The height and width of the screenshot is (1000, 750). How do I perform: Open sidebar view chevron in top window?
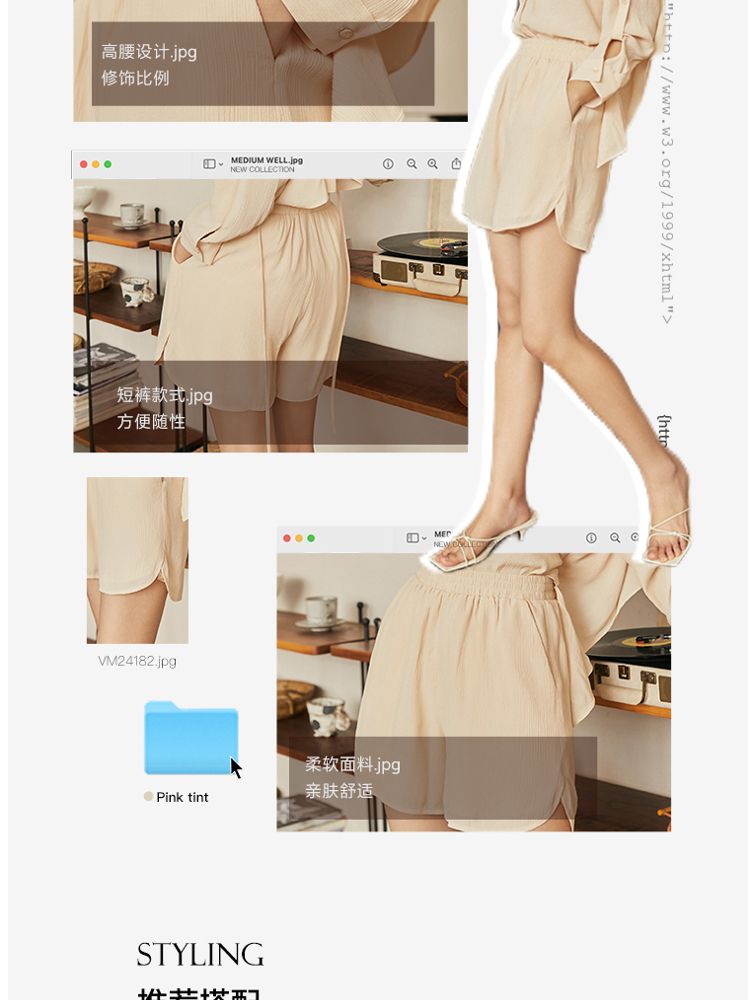(221, 165)
